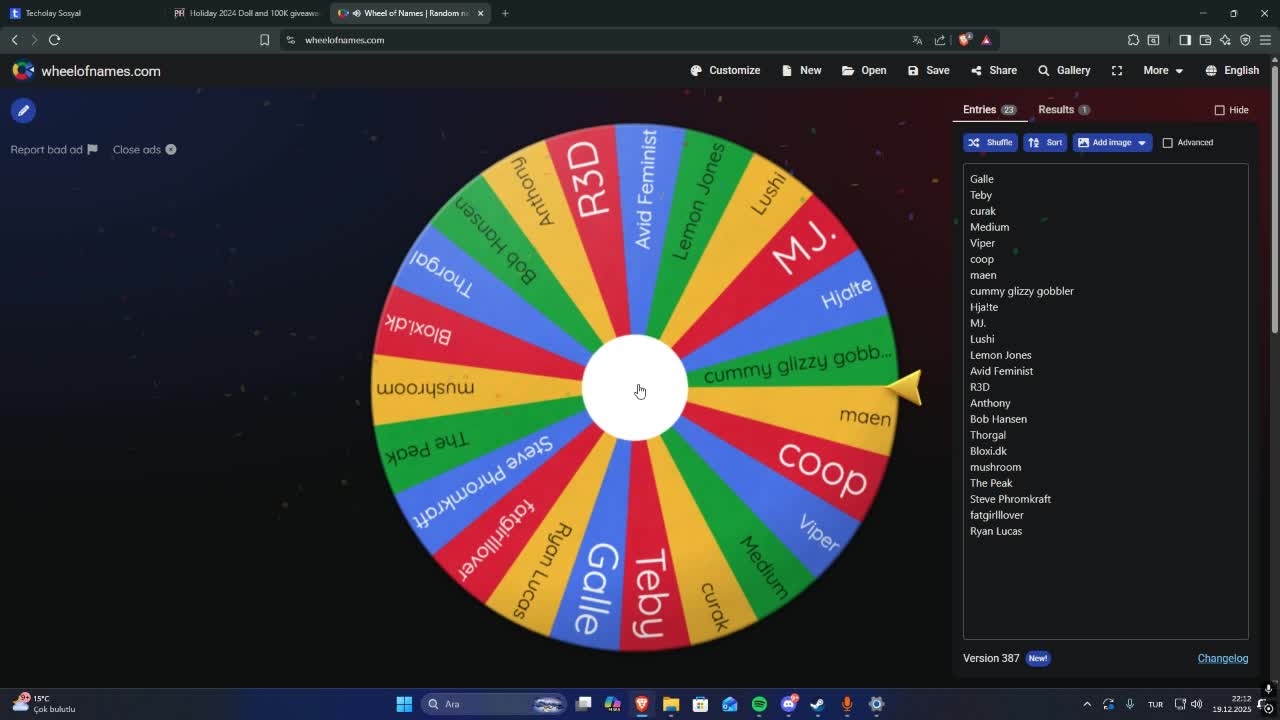Open the wheel Gallery

(x=1064, y=70)
